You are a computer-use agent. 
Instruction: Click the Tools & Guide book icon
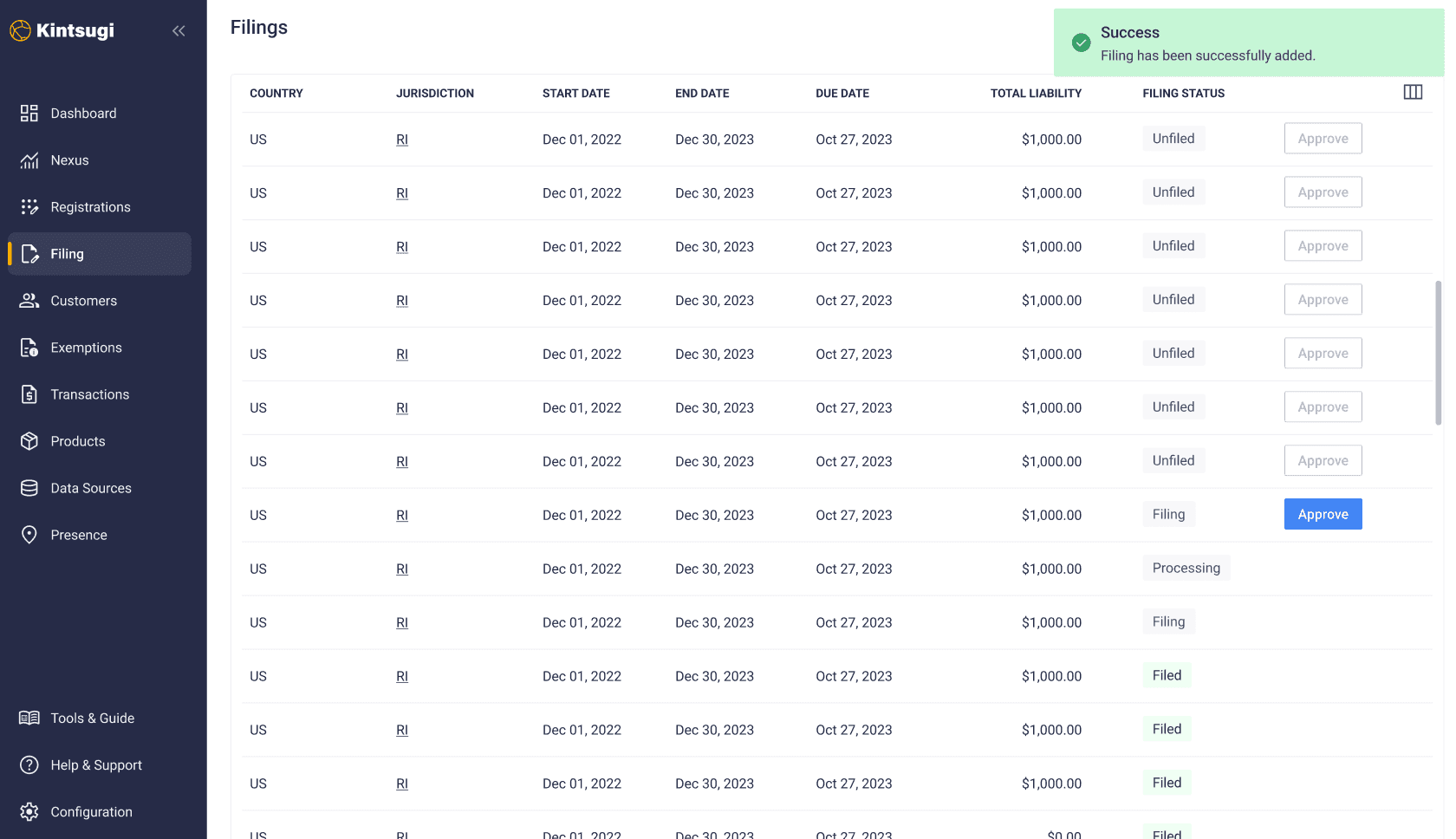[x=29, y=718]
